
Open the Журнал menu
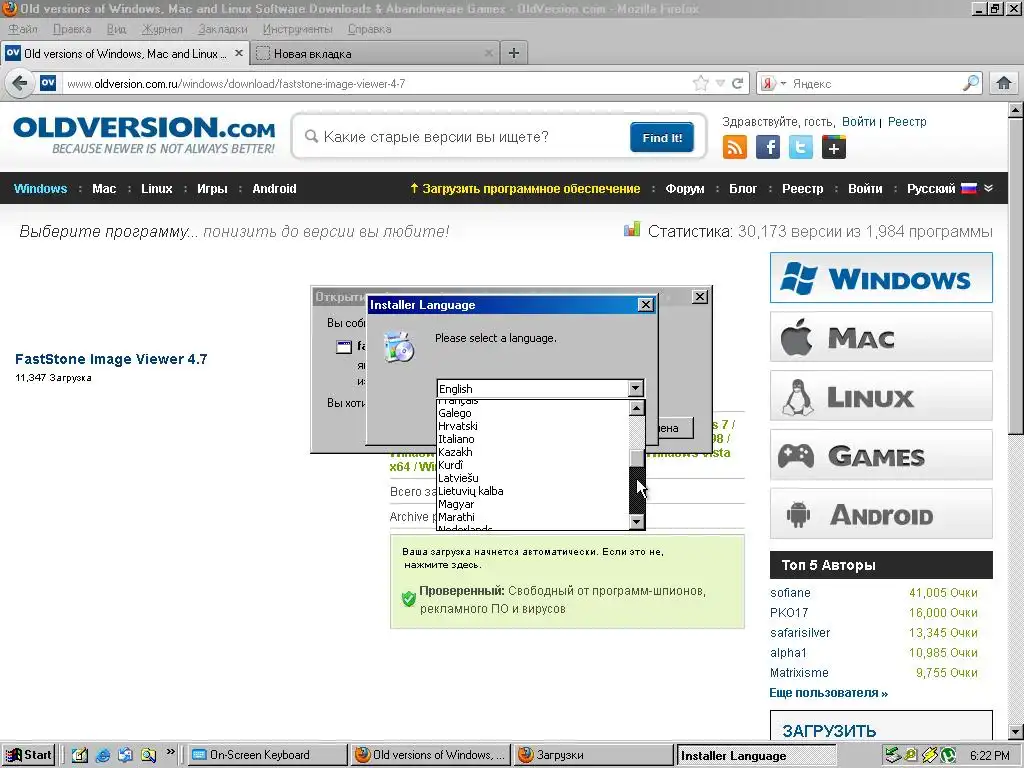[x=162, y=29]
